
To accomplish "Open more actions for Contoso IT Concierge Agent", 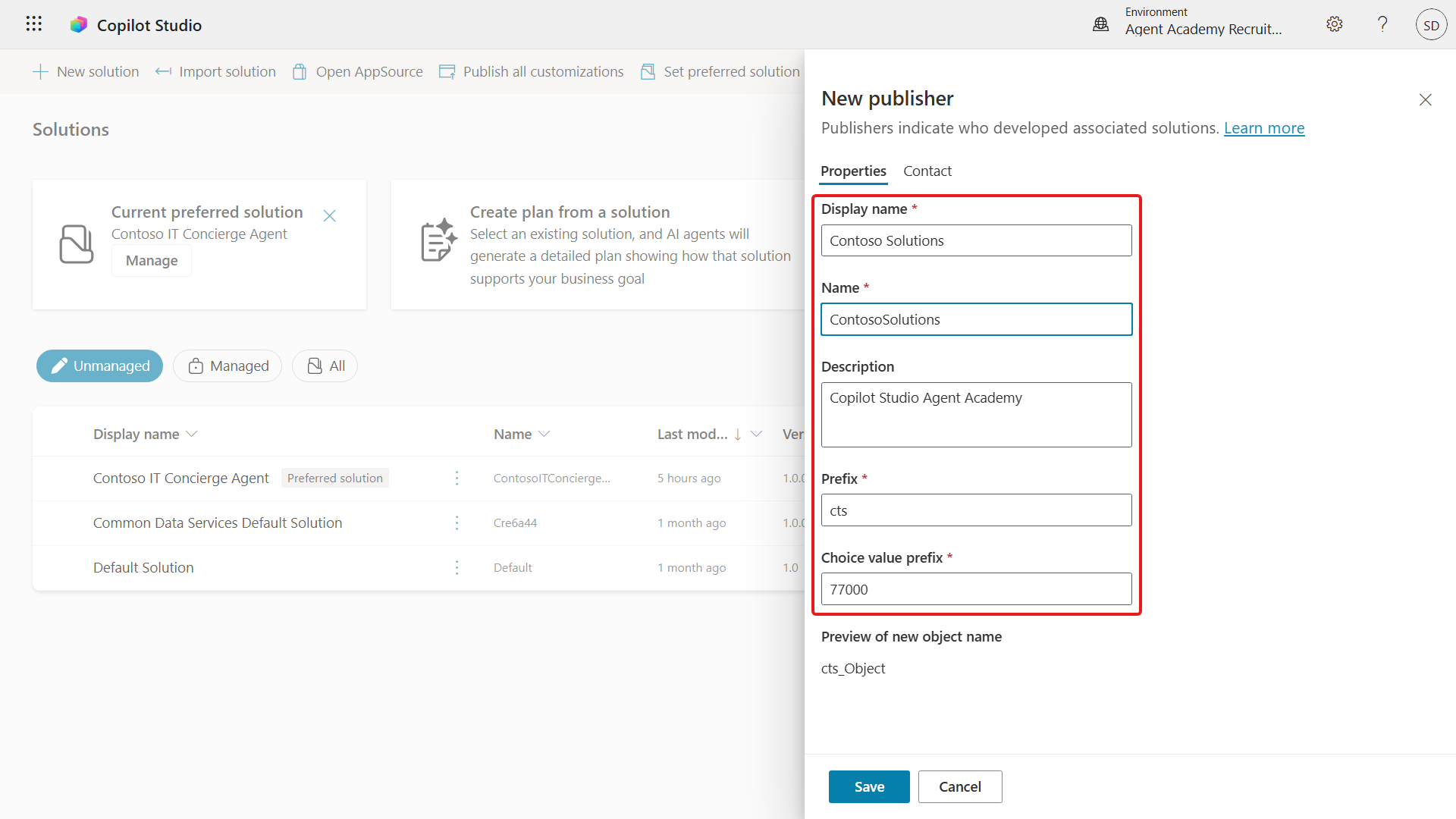I will 457,478.
